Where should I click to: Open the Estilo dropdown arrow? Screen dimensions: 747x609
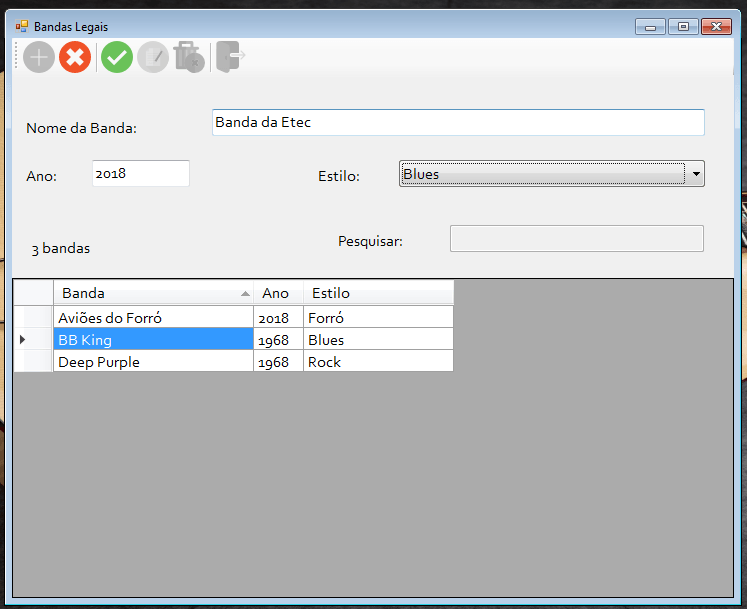coord(696,174)
